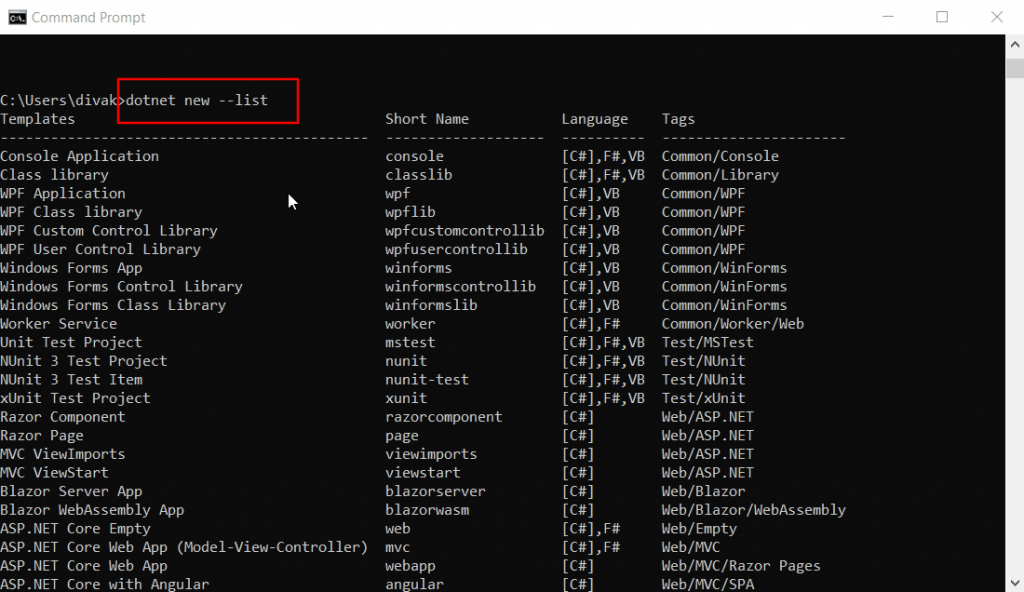Image resolution: width=1024 pixels, height=592 pixels.
Task: Click the scrollbar up arrow
Action: pos(1014,44)
